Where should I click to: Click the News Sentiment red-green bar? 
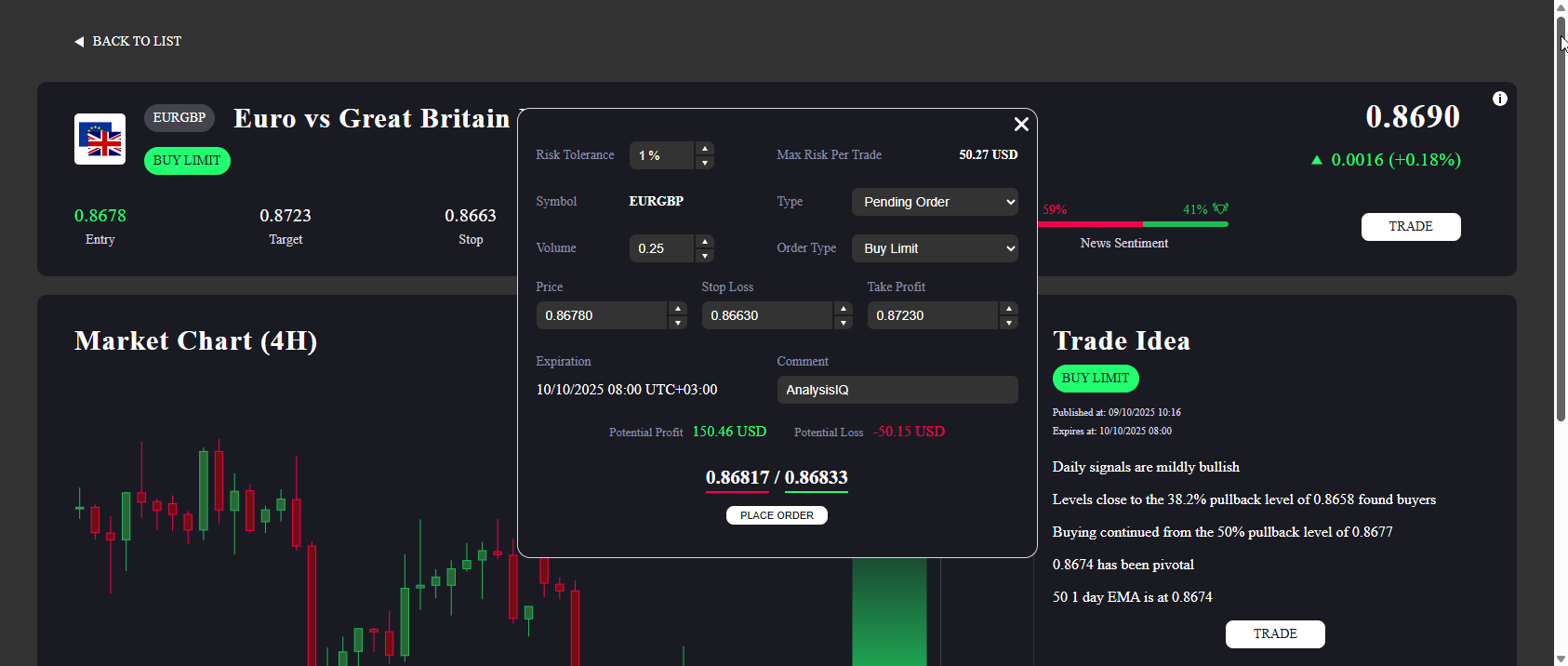(1135, 224)
